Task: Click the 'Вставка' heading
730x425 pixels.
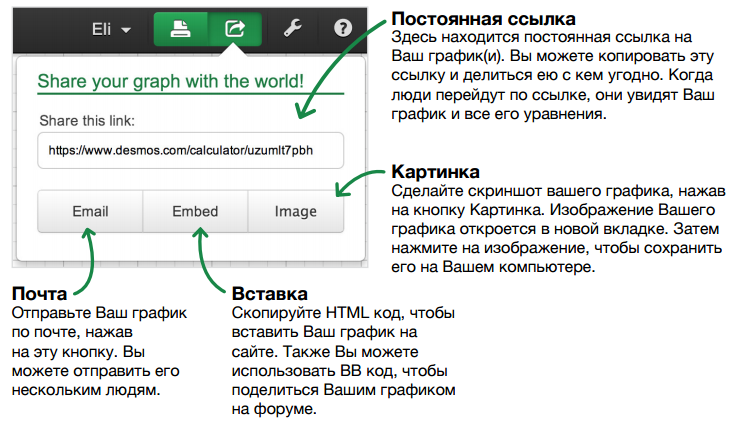Action: [270, 294]
